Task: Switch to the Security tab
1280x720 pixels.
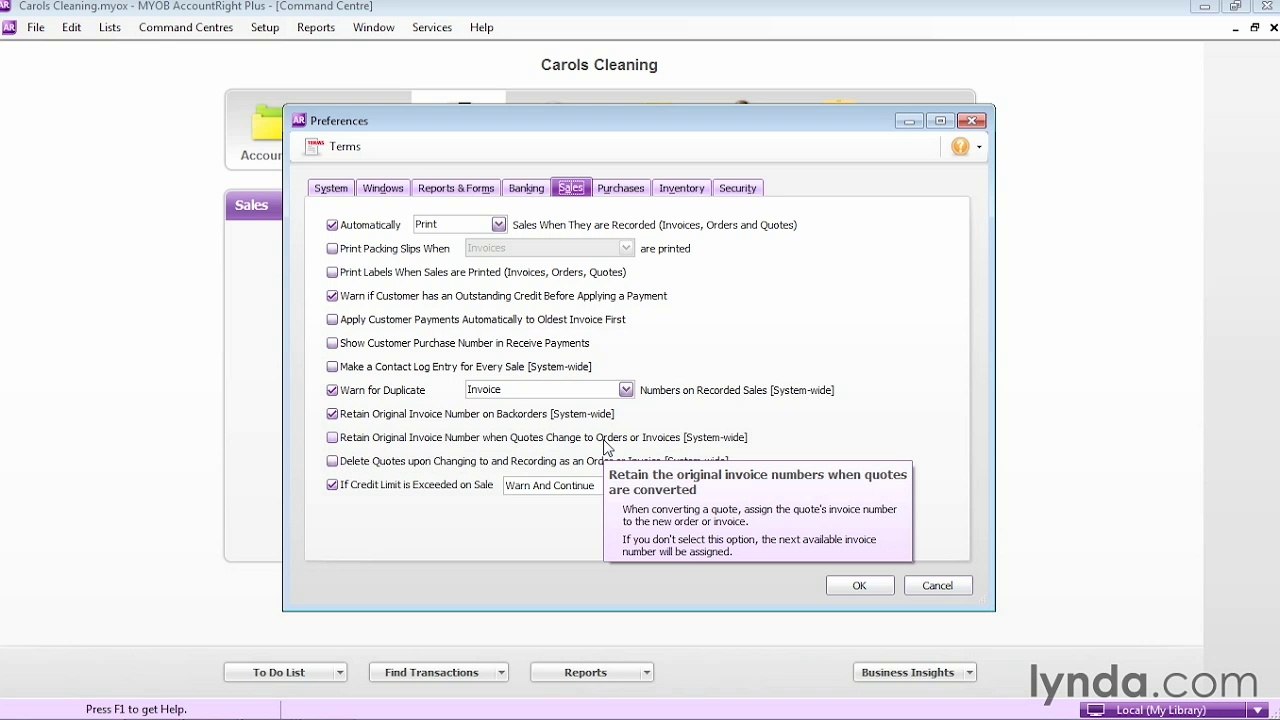Action: (738, 188)
